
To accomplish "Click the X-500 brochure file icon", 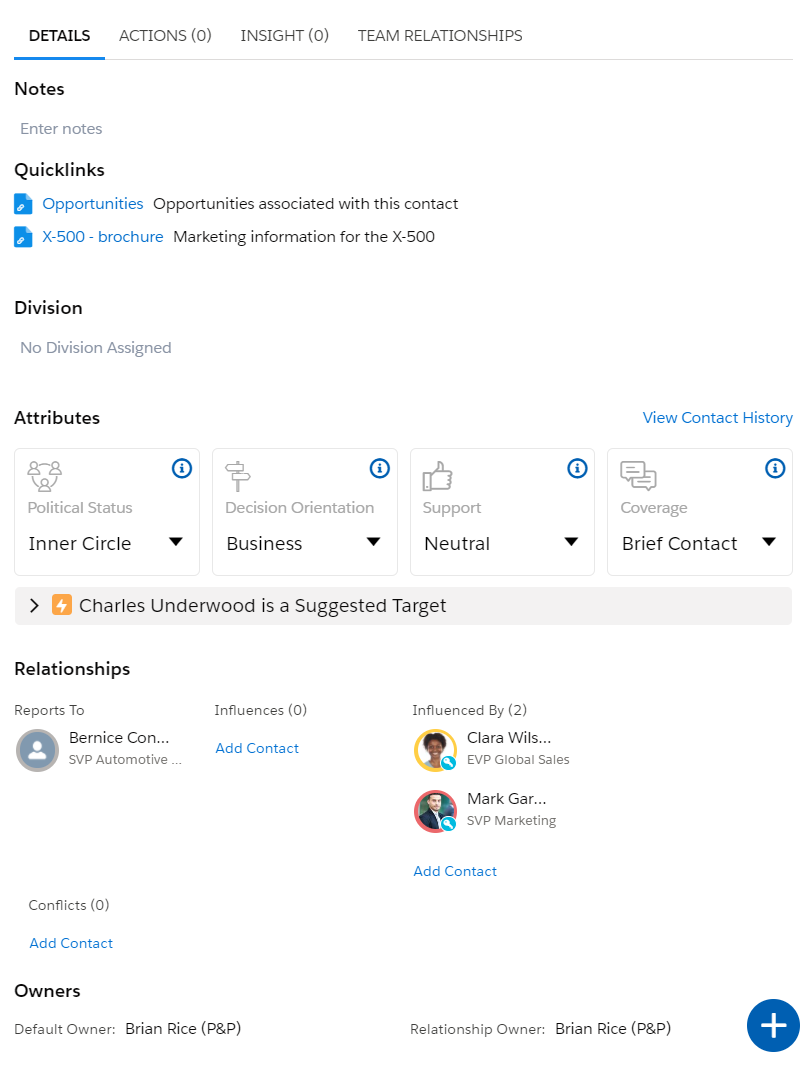I will click(23, 237).
